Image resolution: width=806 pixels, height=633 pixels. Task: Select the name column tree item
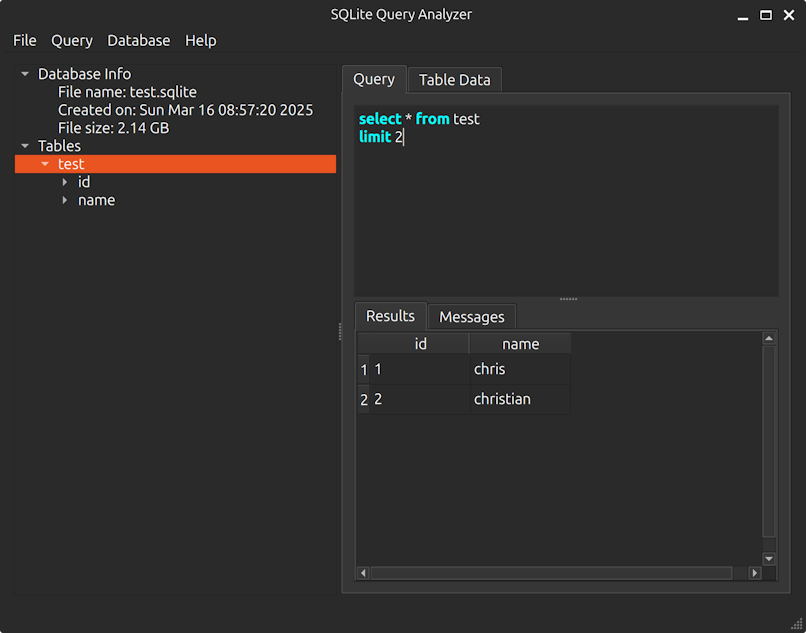97,200
